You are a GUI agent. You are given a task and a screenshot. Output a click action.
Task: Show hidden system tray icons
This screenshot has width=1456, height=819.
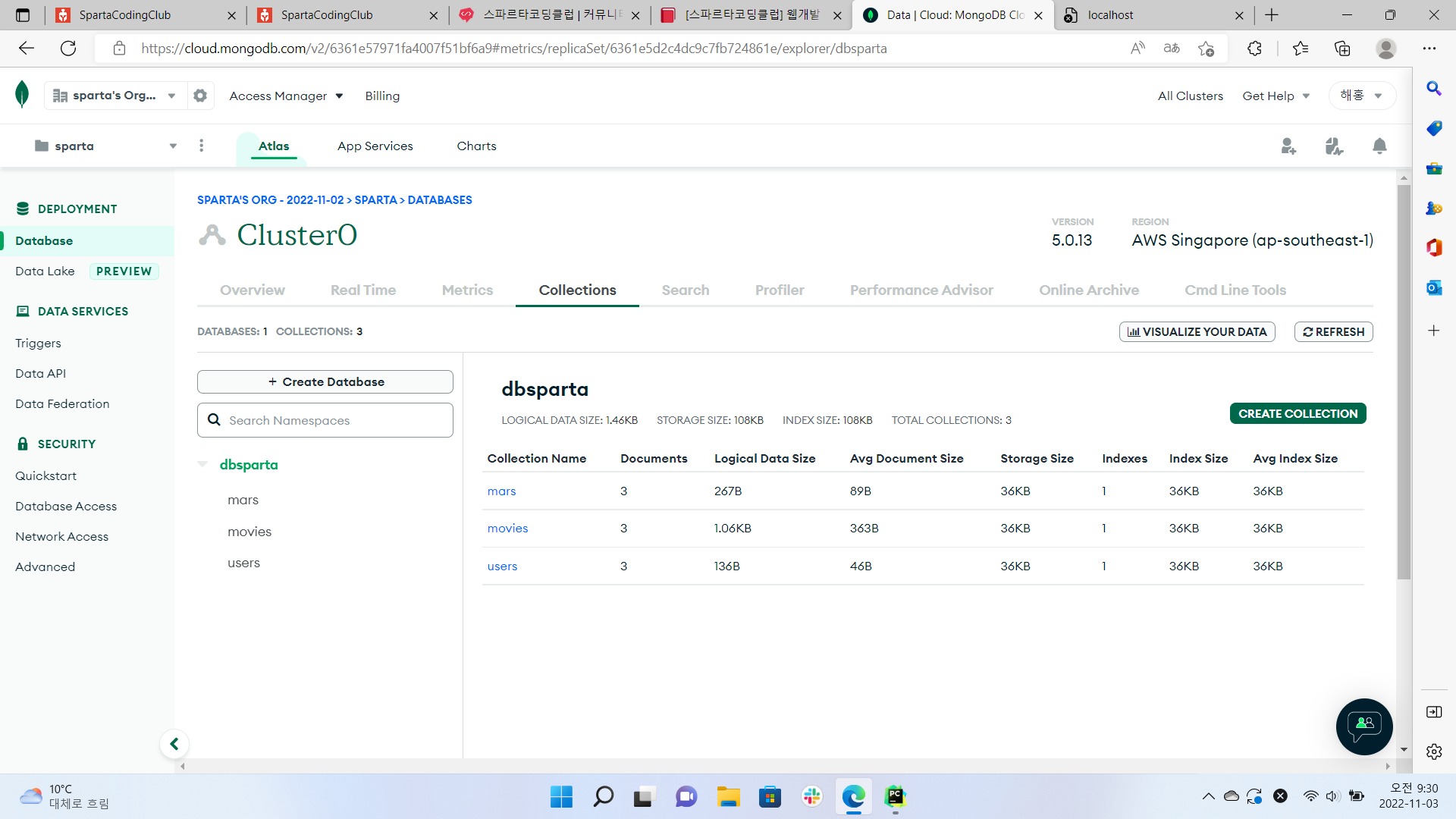tap(1208, 796)
